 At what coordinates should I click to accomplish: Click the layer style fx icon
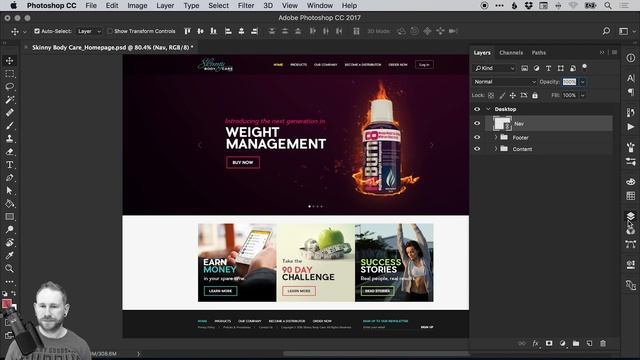pyautogui.click(x=536, y=344)
